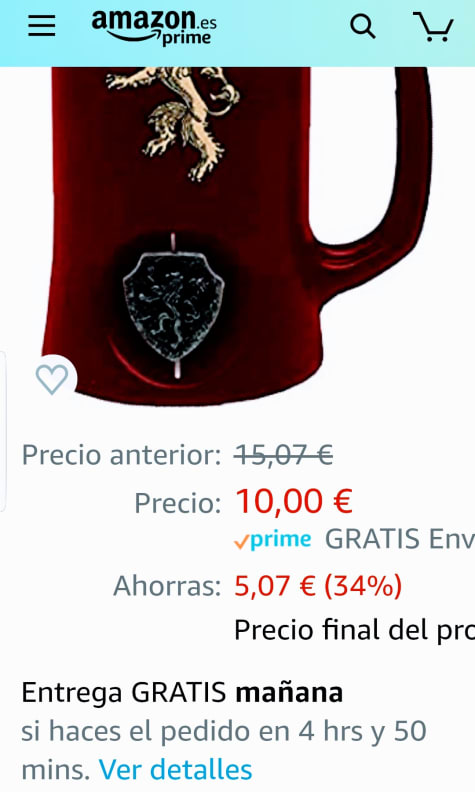Open Ver detalles delivery link

tap(175, 770)
